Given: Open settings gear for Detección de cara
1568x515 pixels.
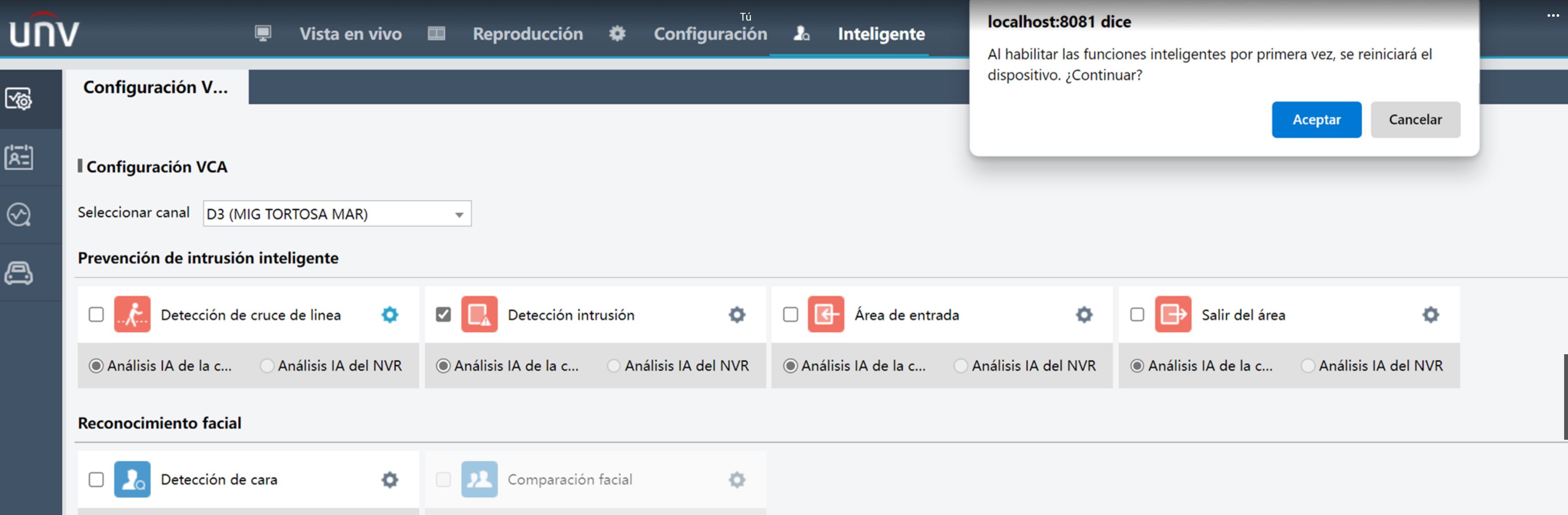Looking at the screenshot, I should point(390,480).
